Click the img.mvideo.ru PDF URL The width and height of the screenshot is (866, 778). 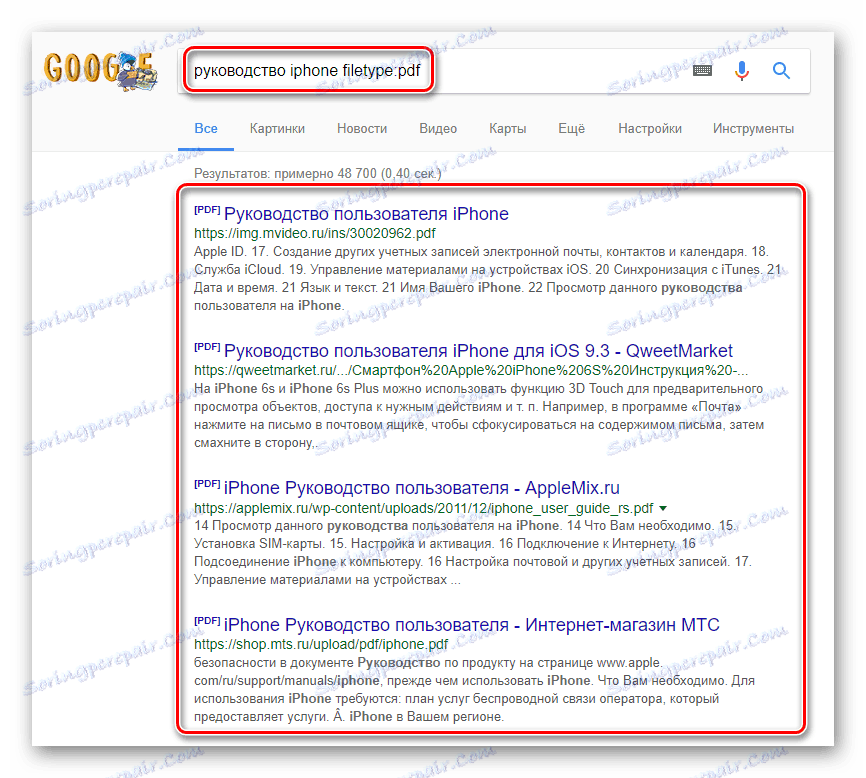tap(315, 234)
